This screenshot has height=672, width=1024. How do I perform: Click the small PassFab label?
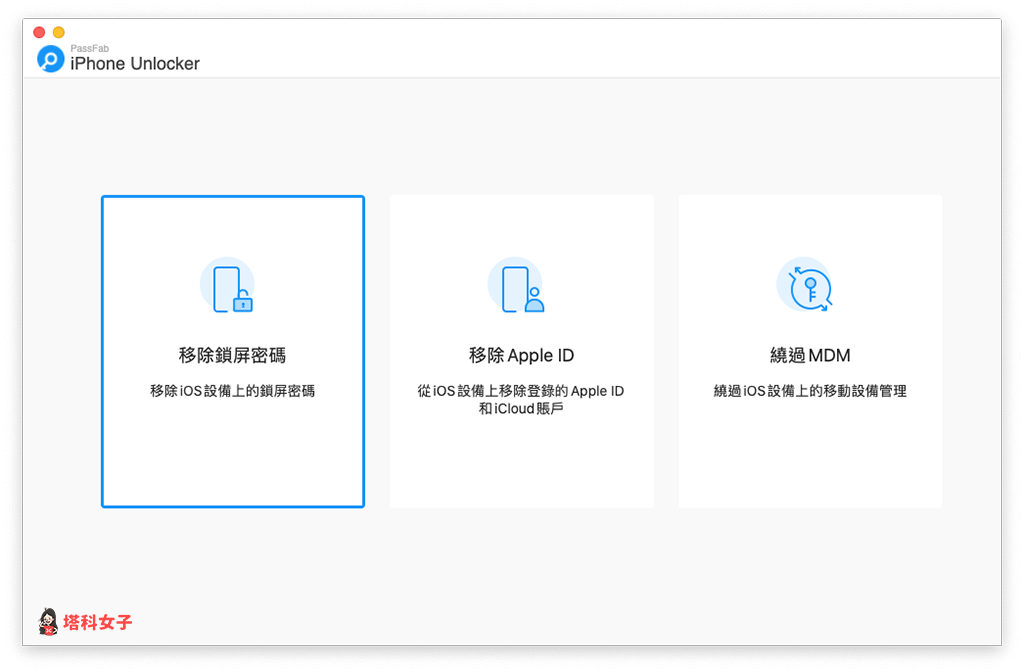click(x=89, y=48)
